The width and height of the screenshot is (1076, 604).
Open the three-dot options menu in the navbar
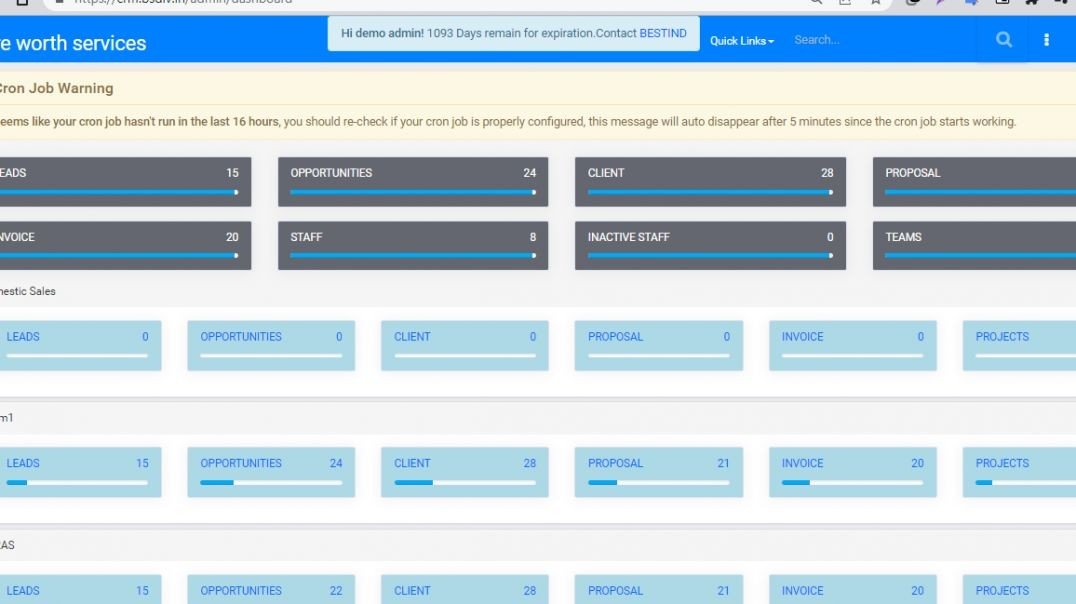coord(1046,39)
